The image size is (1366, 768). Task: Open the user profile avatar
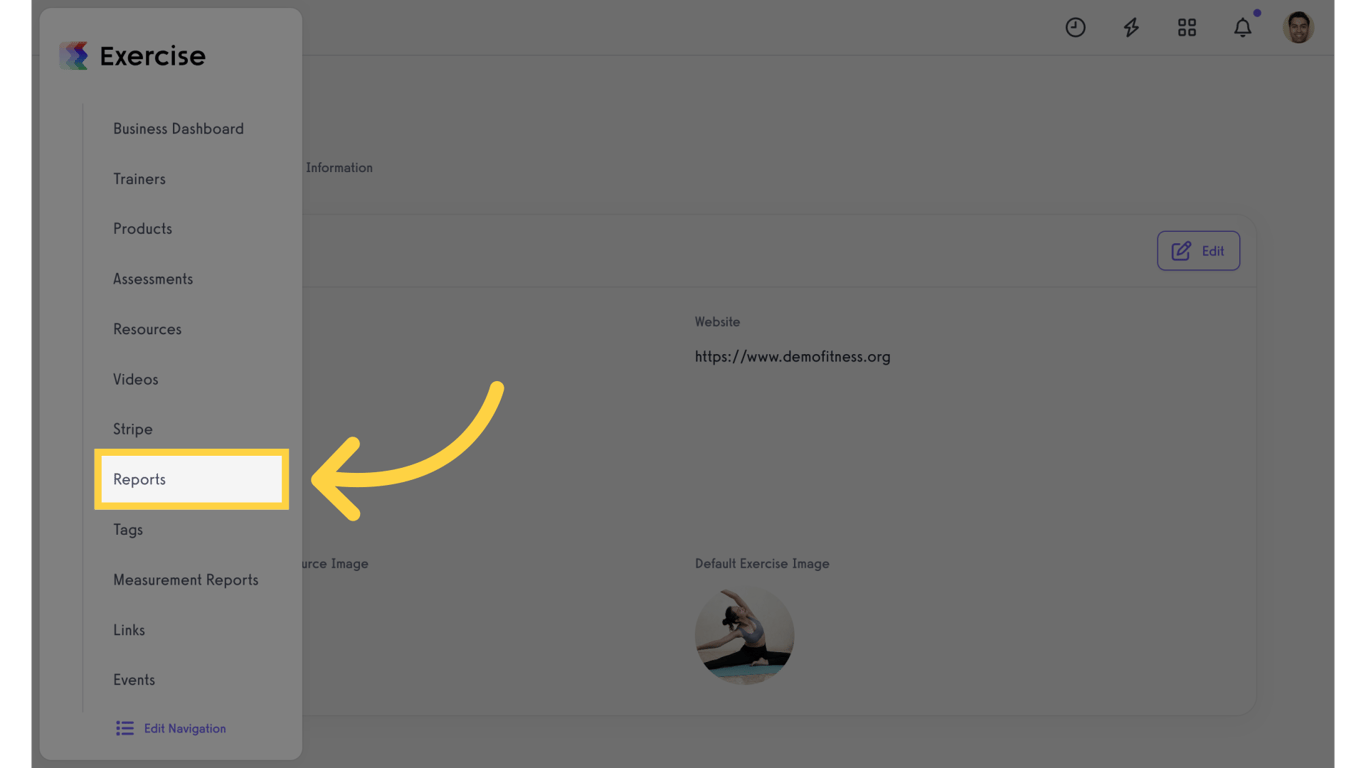(1299, 28)
